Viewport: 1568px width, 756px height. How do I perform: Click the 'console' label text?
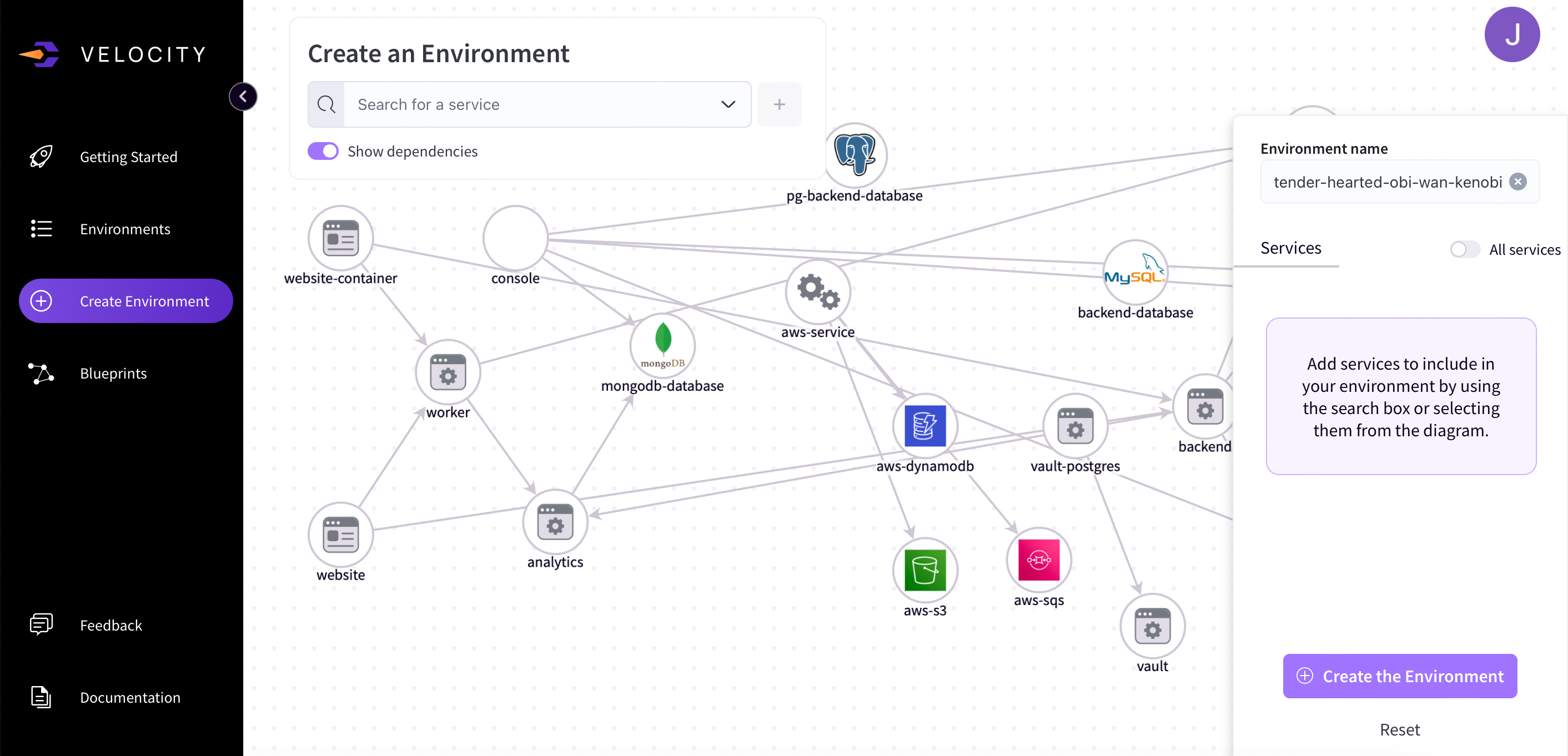515,278
